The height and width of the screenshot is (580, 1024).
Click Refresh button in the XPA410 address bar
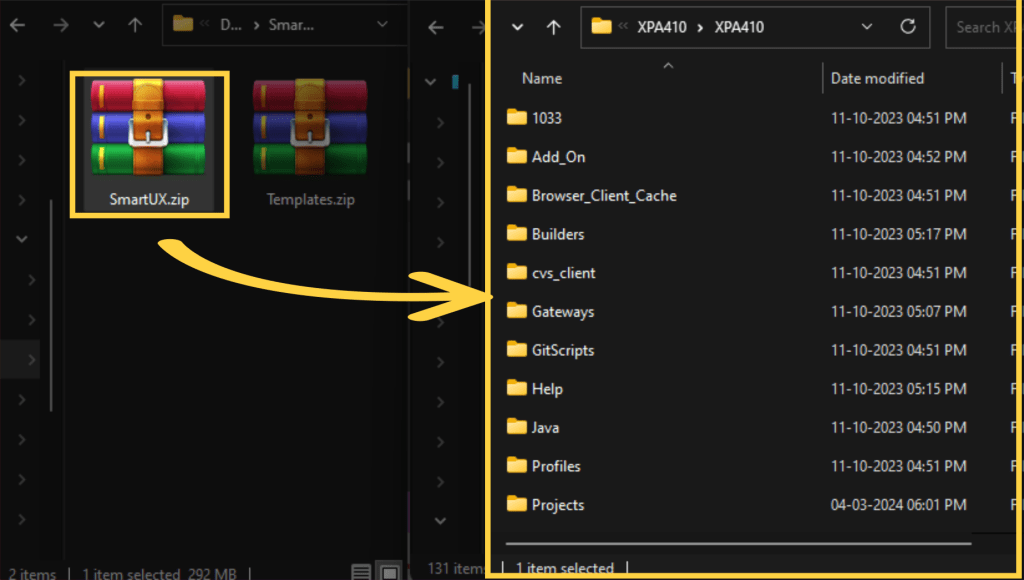908,27
